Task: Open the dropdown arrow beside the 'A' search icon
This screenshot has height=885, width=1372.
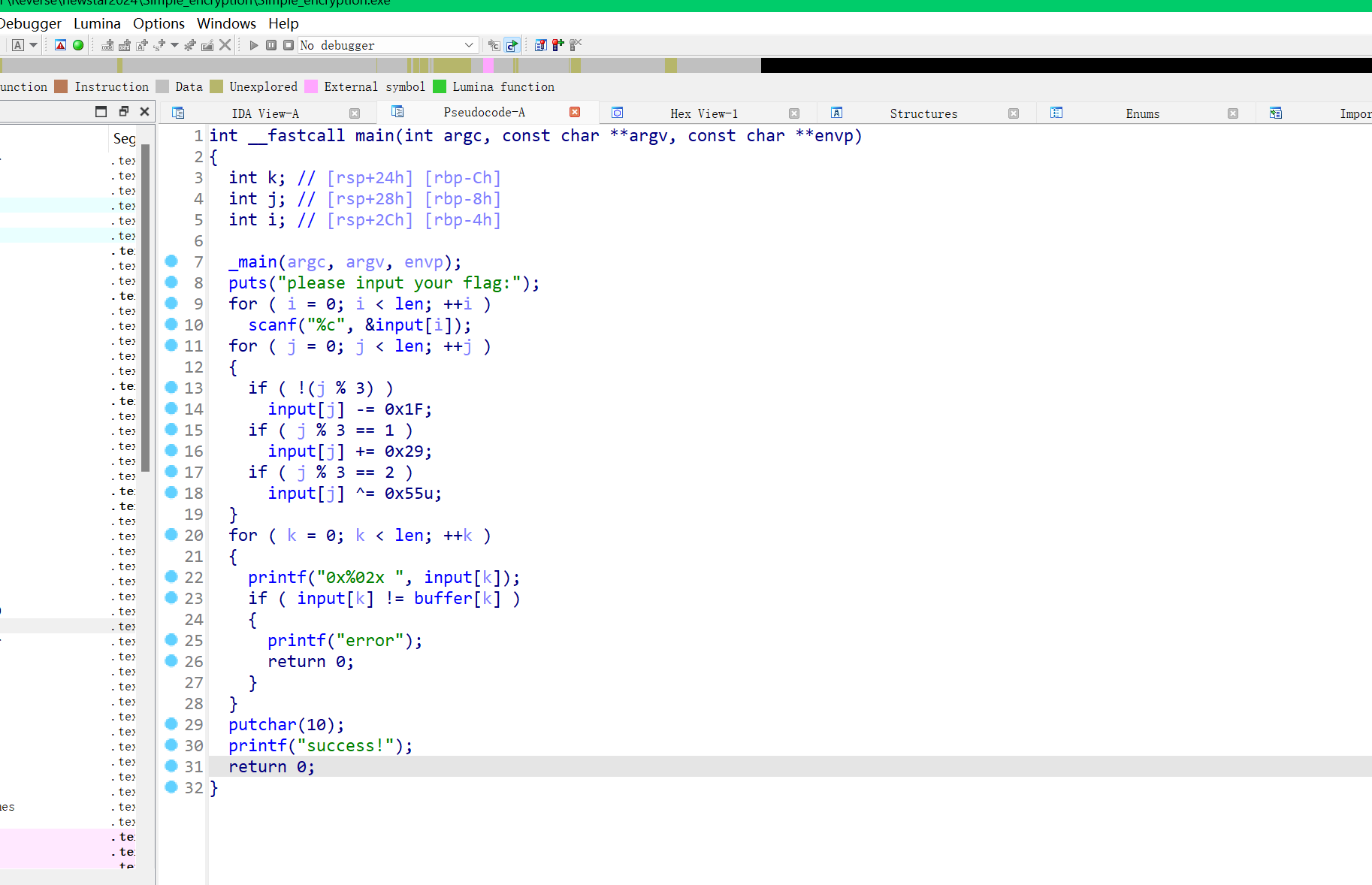Action: pos(33,45)
